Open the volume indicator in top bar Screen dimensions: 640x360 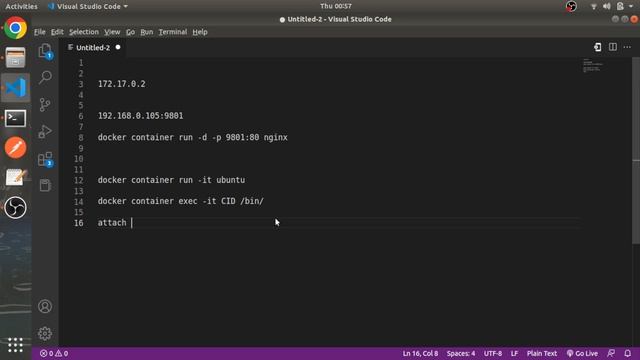point(607,6)
